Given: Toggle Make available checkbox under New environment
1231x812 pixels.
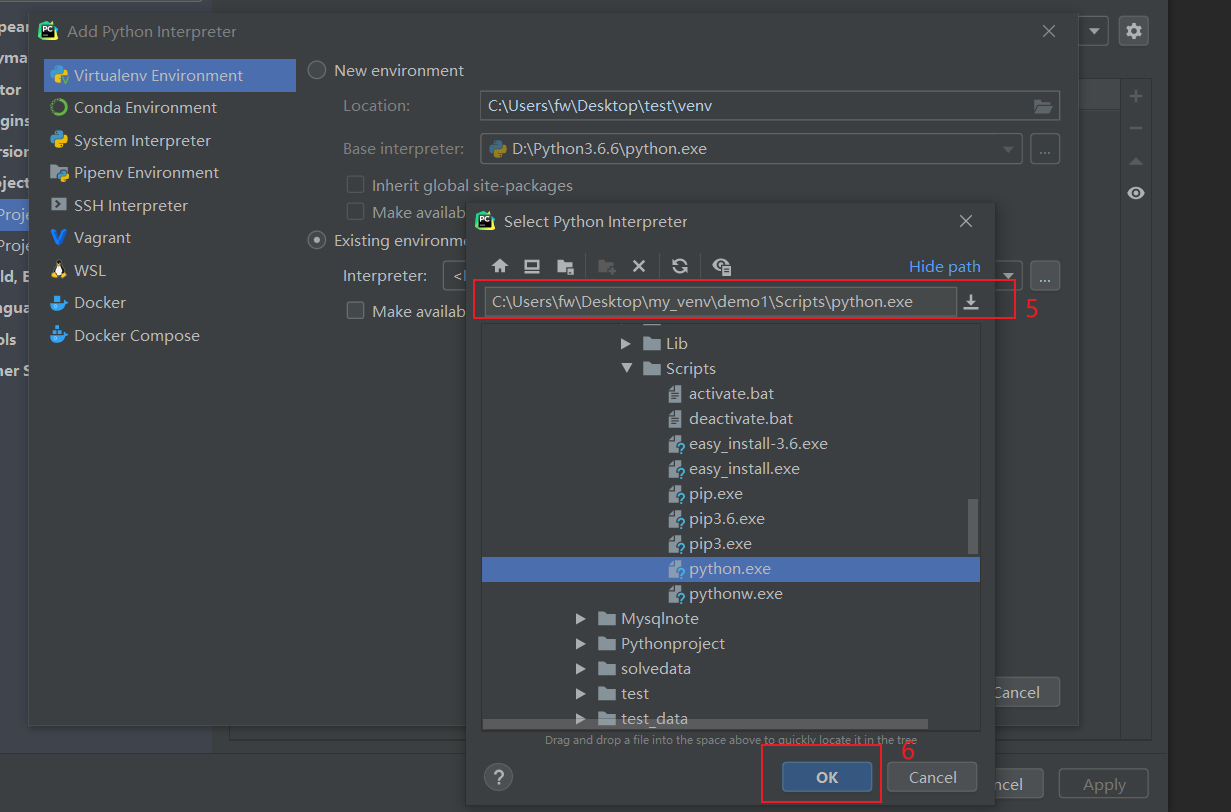Looking at the screenshot, I should click(x=355, y=212).
